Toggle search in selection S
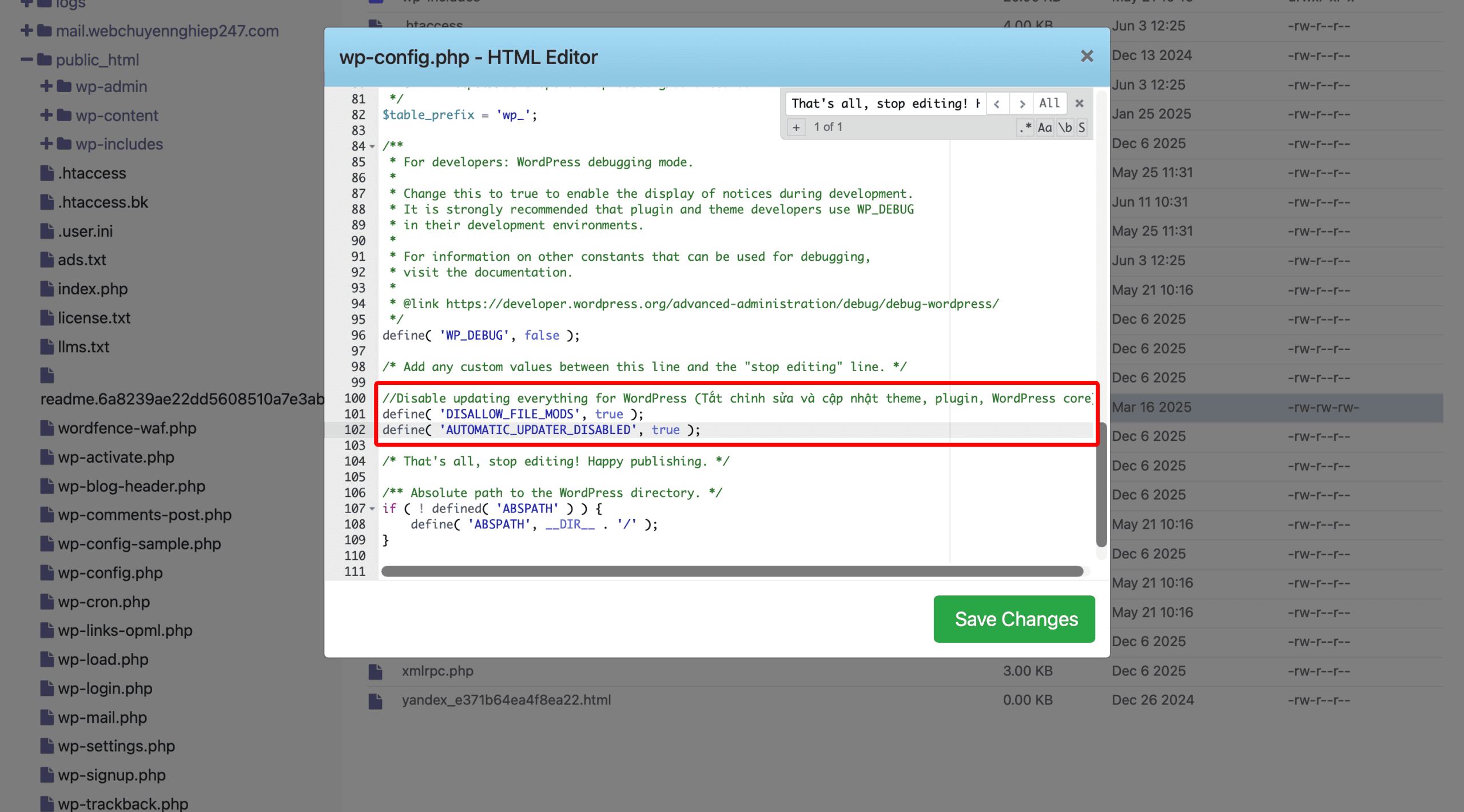1464x812 pixels. (x=1081, y=127)
